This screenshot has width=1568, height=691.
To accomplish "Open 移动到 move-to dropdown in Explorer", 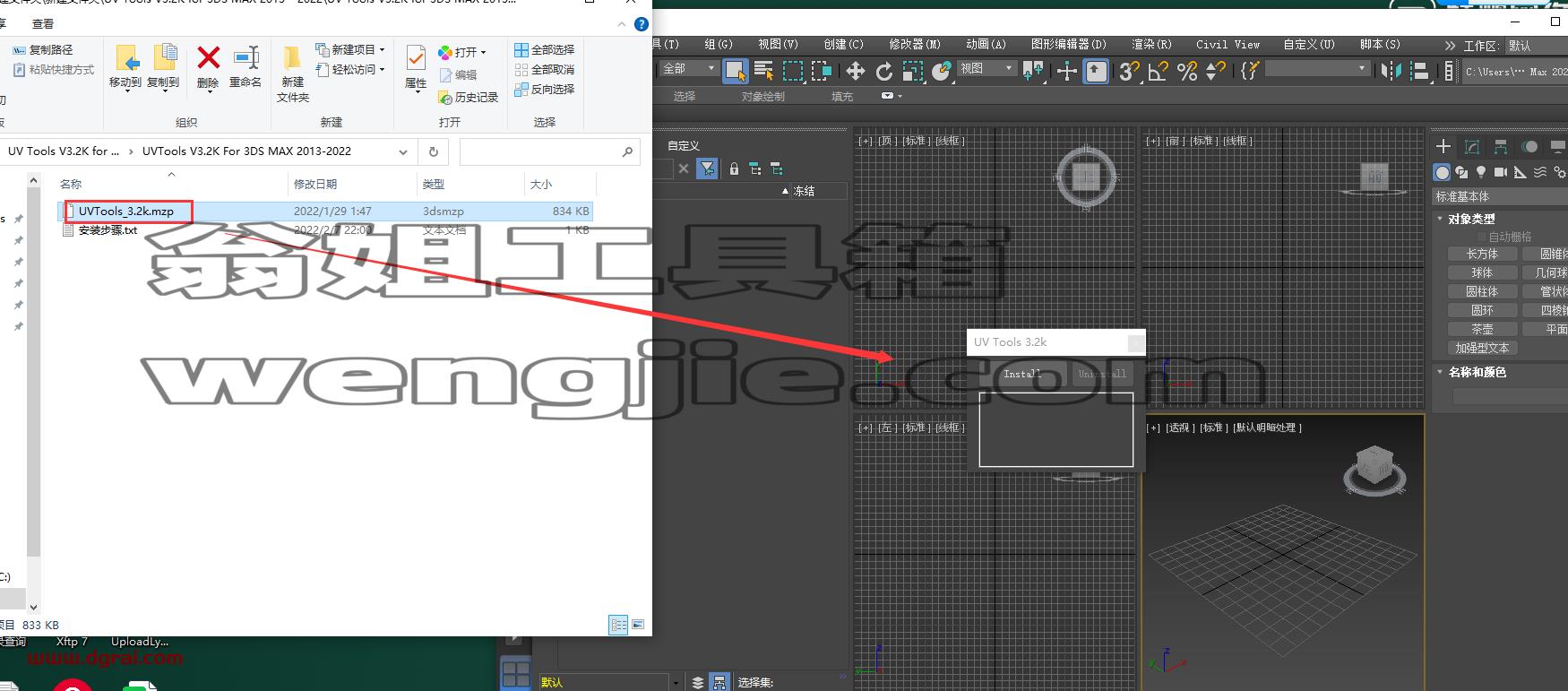I will [125, 70].
